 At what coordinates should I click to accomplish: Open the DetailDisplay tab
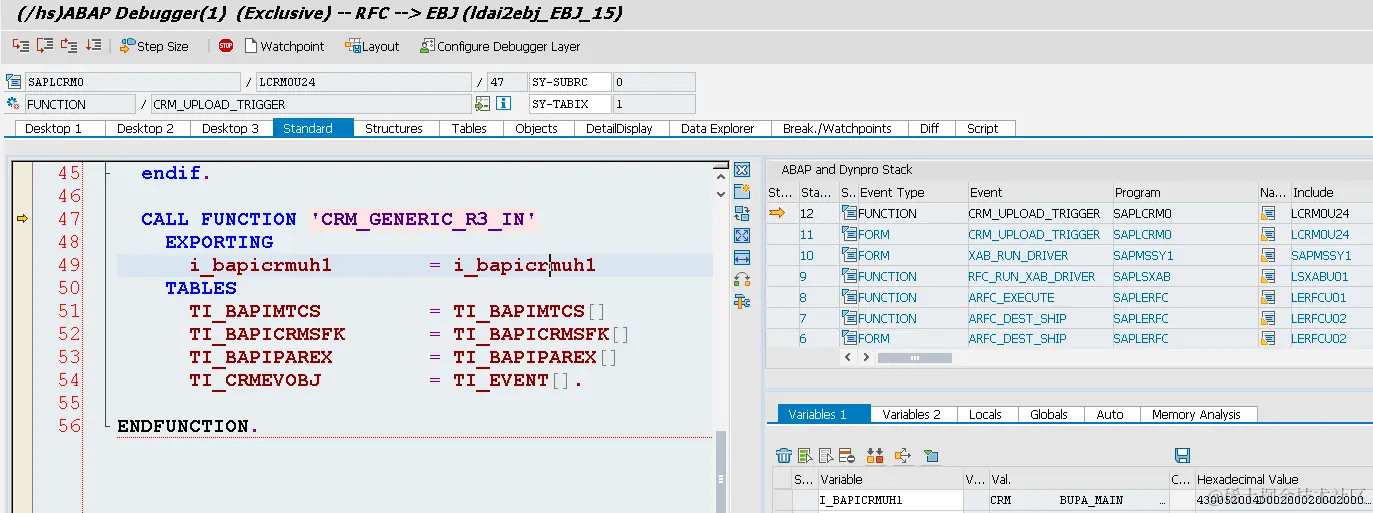click(x=619, y=128)
